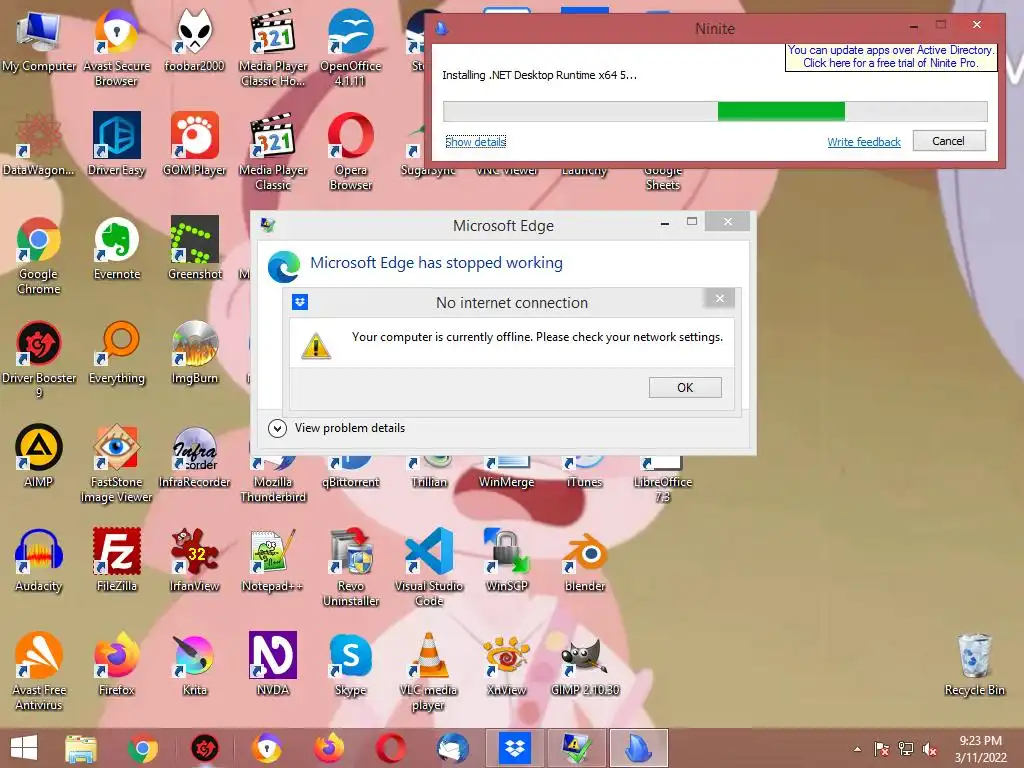Click the Ninite installation progress bar
Image resolution: width=1024 pixels, height=768 pixels.
715,111
